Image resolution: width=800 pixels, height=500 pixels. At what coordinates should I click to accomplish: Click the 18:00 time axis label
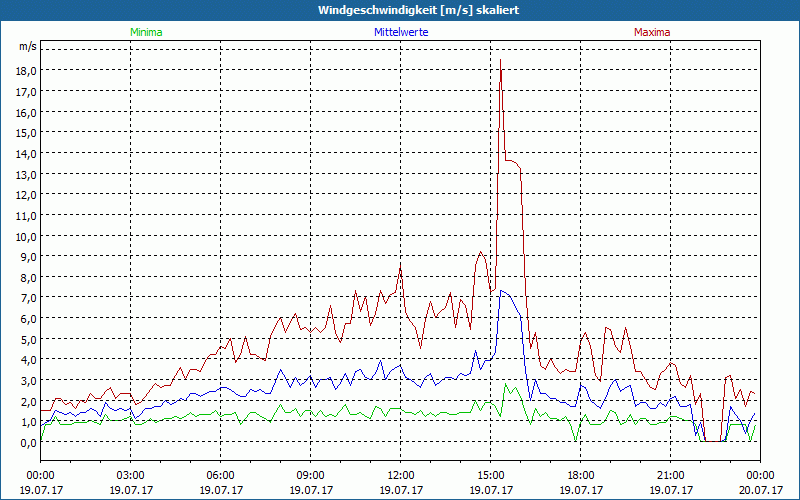[581, 476]
